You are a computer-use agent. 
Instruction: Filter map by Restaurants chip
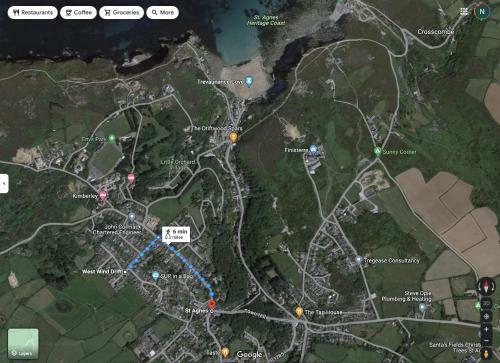(33, 13)
